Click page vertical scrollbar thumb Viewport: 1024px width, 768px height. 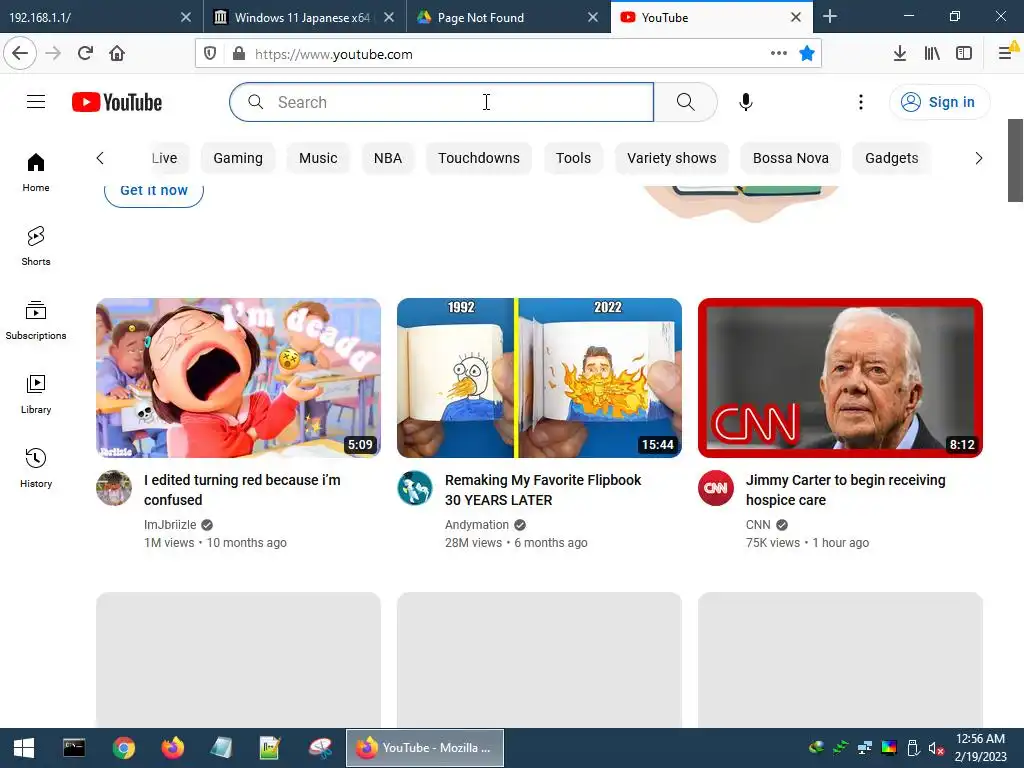pyautogui.click(x=1016, y=161)
